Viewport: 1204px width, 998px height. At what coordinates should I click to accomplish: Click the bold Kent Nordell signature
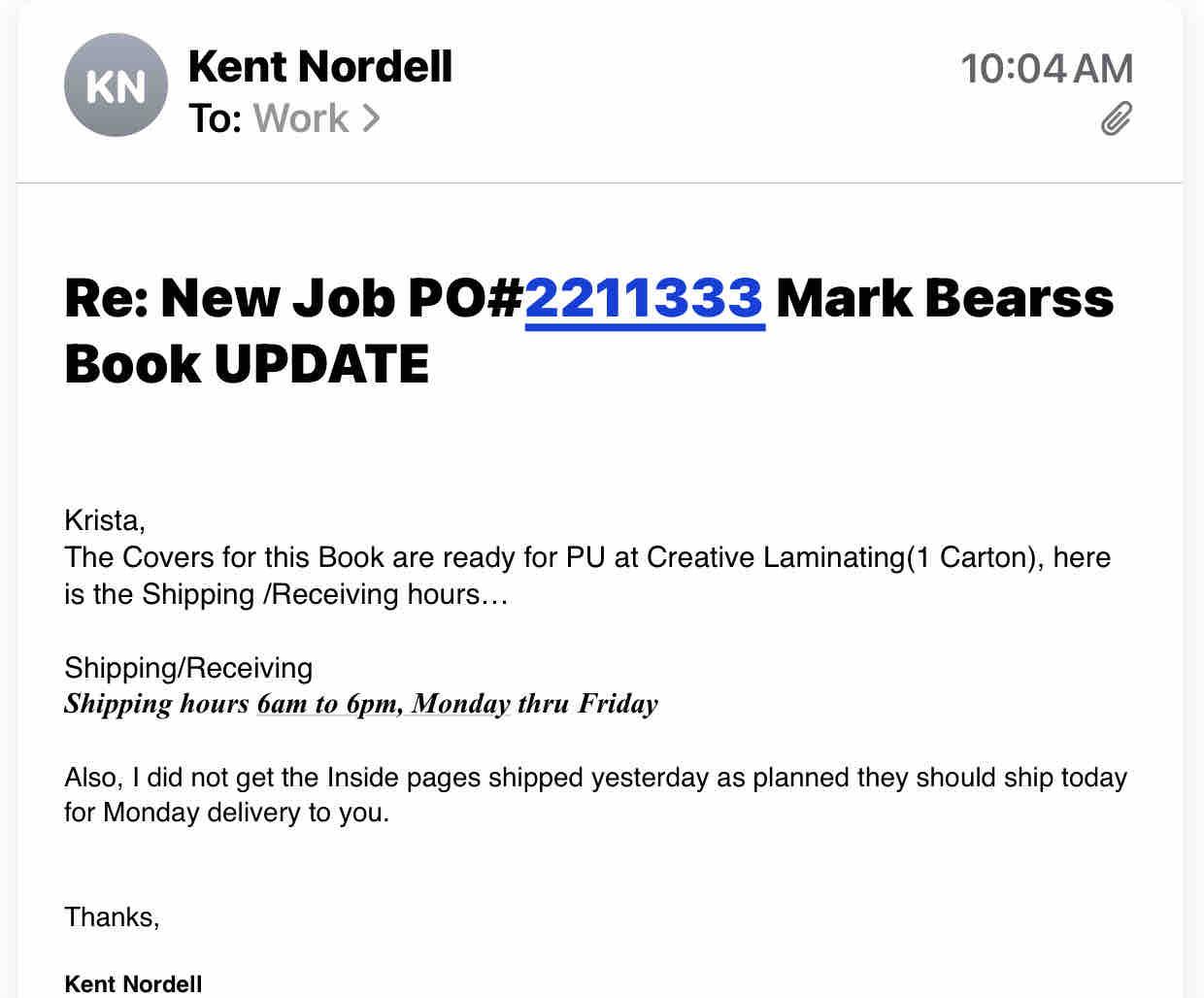[133, 983]
